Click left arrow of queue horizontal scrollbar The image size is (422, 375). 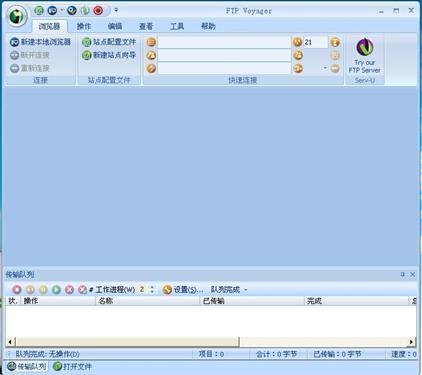pyautogui.click(x=10, y=342)
